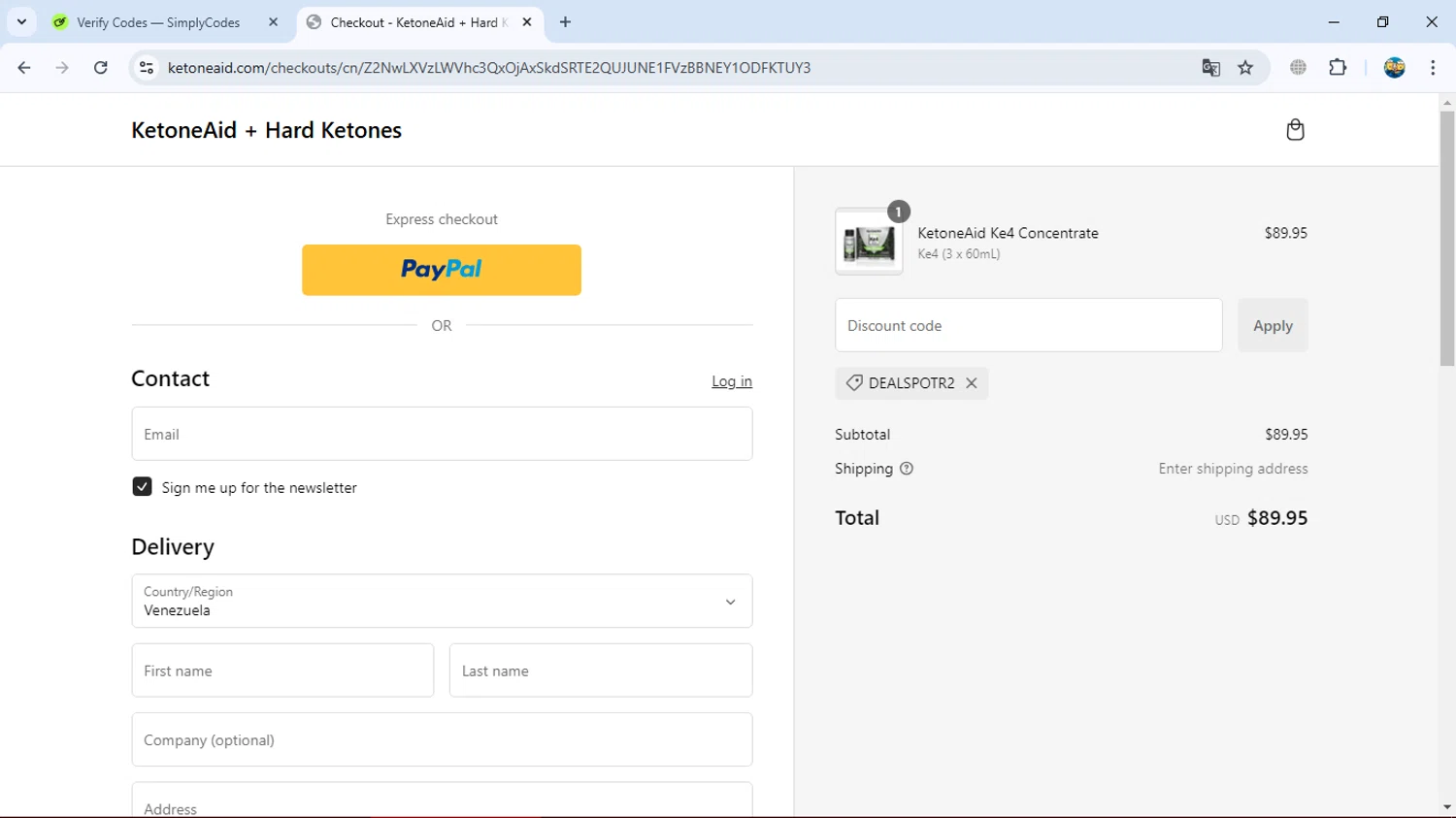Open the shopping bag cart icon
1456x818 pixels.
pyautogui.click(x=1295, y=130)
